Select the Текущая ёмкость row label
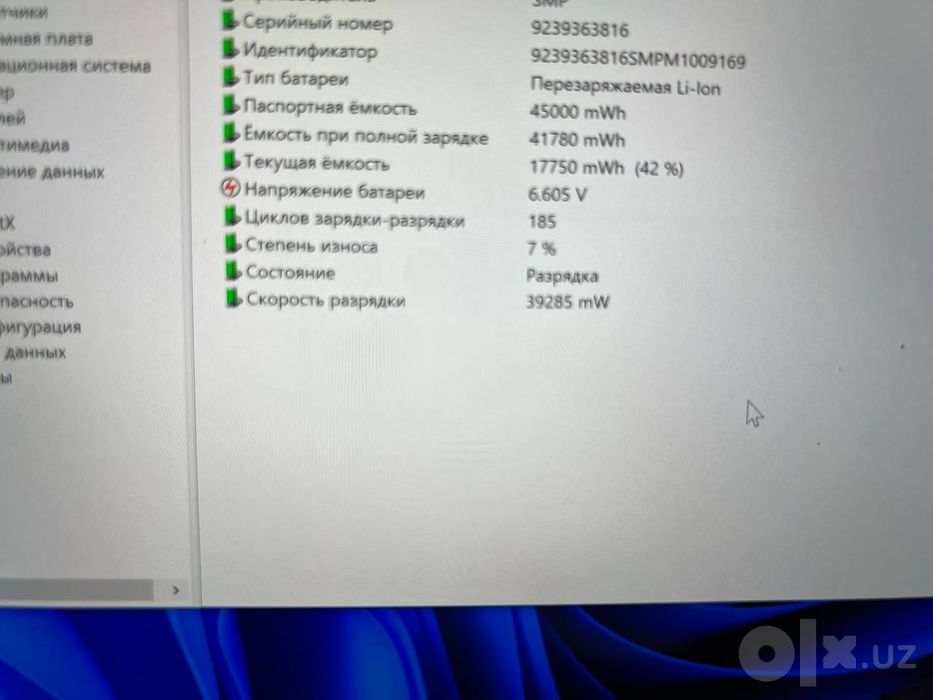933x700 pixels. coord(317,162)
